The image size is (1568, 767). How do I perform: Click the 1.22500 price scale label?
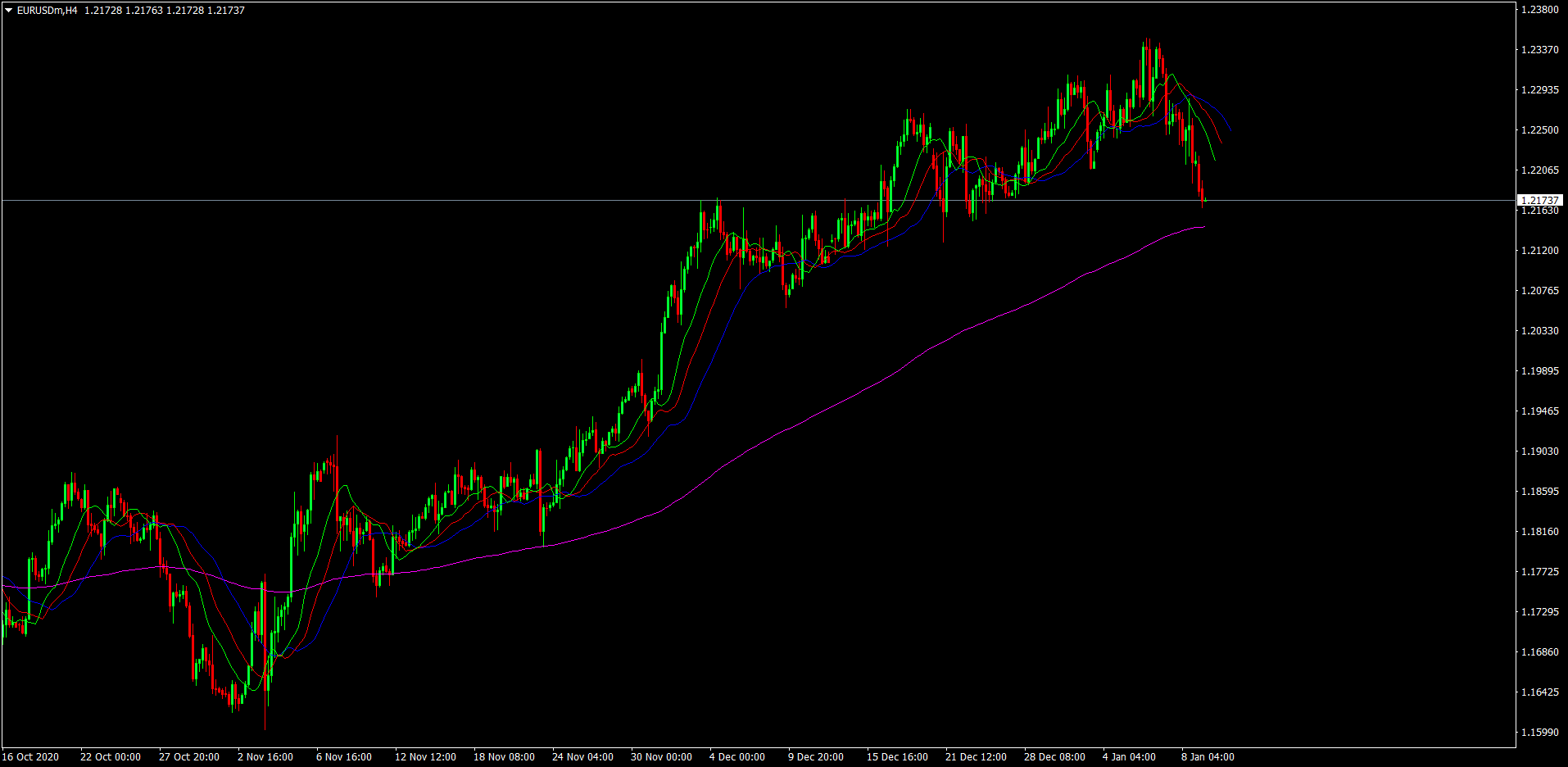click(1539, 130)
